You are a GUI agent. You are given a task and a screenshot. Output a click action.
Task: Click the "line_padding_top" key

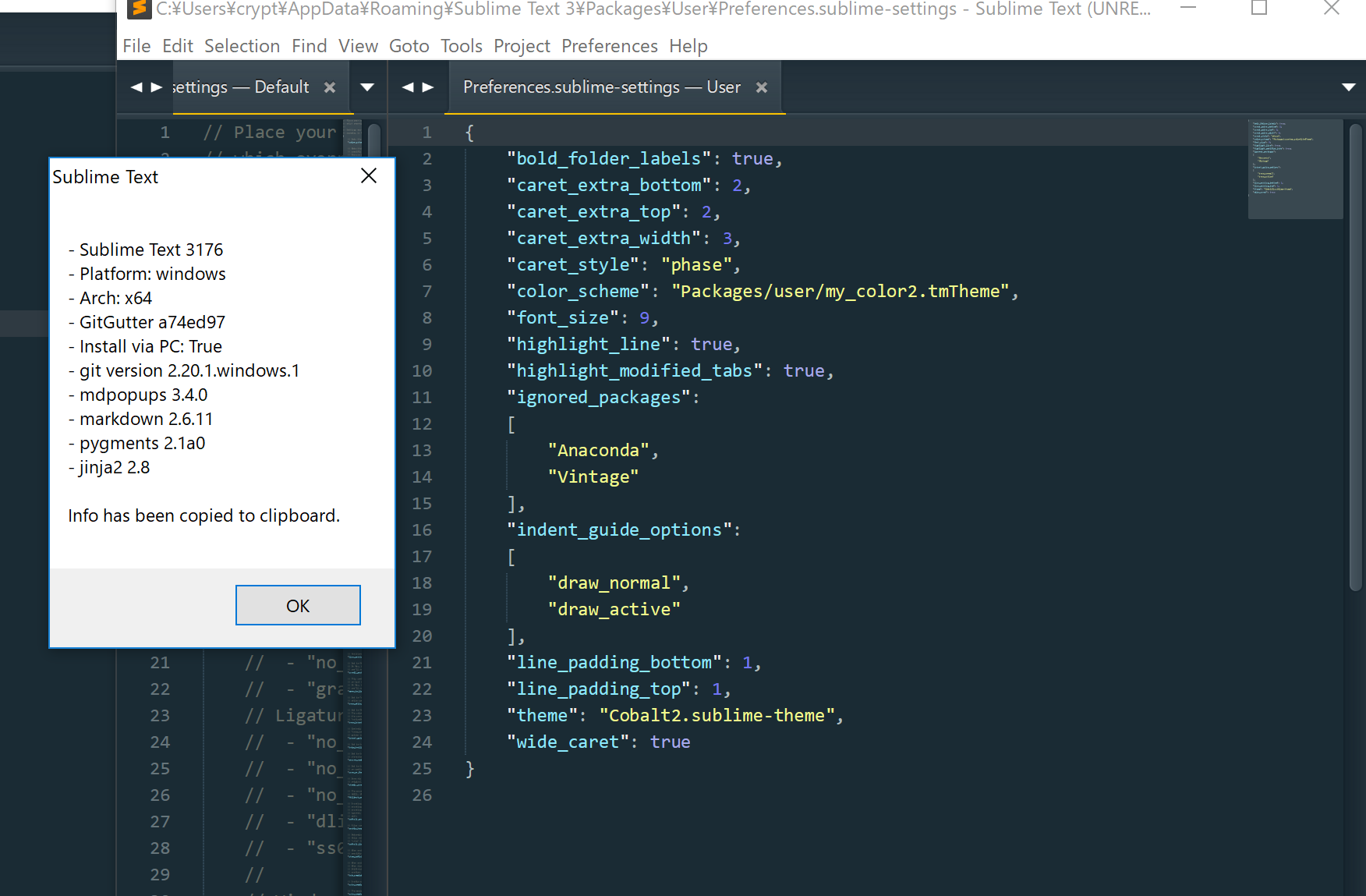[x=599, y=689]
